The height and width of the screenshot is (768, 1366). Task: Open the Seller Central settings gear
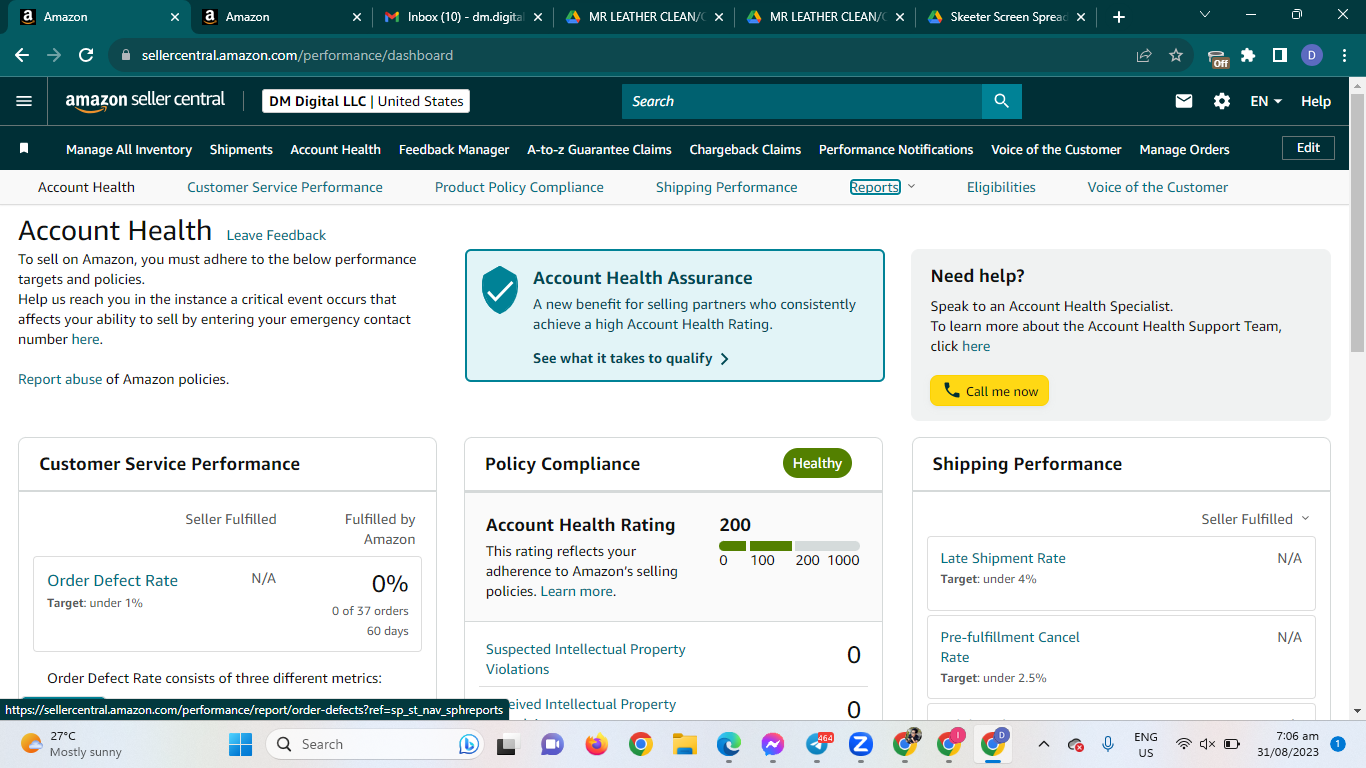pos(1222,101)
